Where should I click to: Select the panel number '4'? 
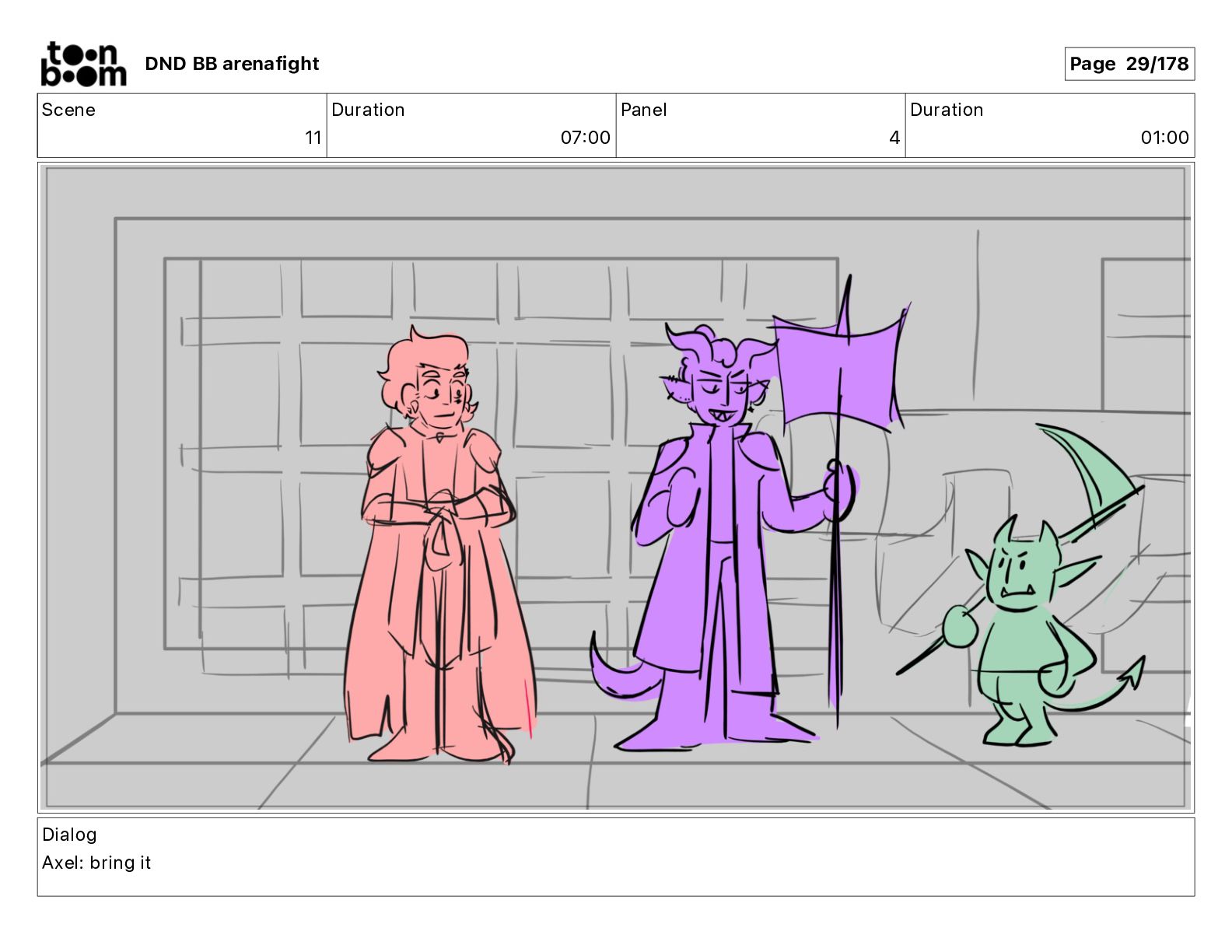(x=894, y=138)
